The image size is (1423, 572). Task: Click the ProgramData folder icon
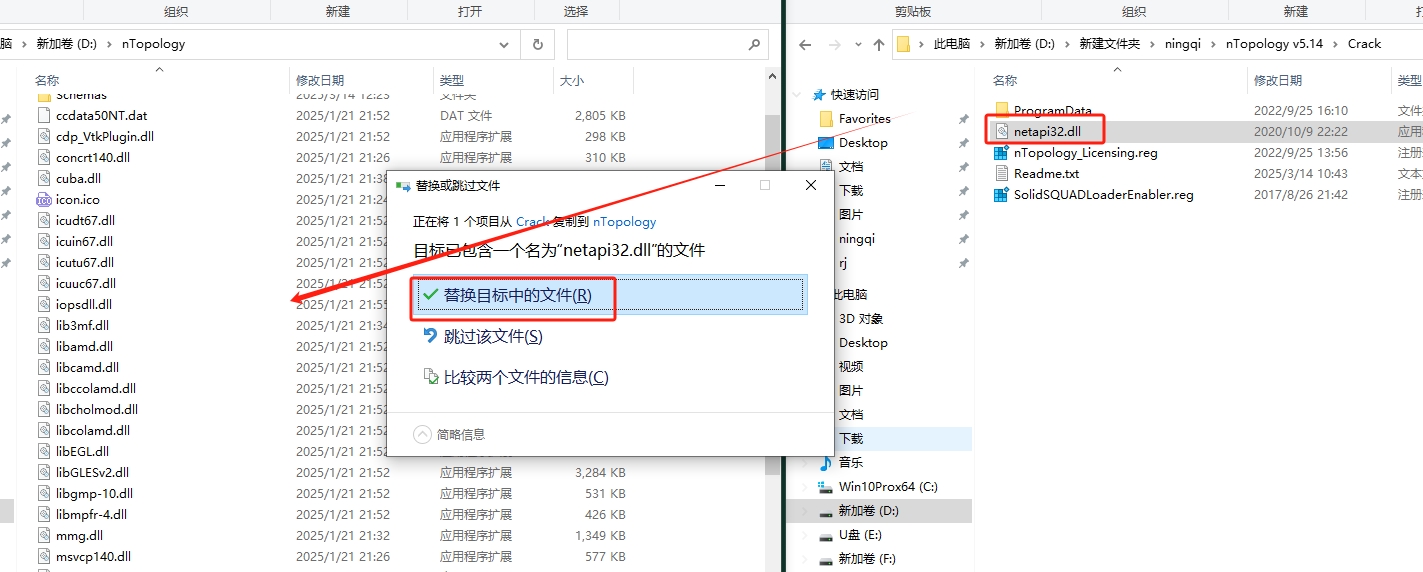[1001, 110]
